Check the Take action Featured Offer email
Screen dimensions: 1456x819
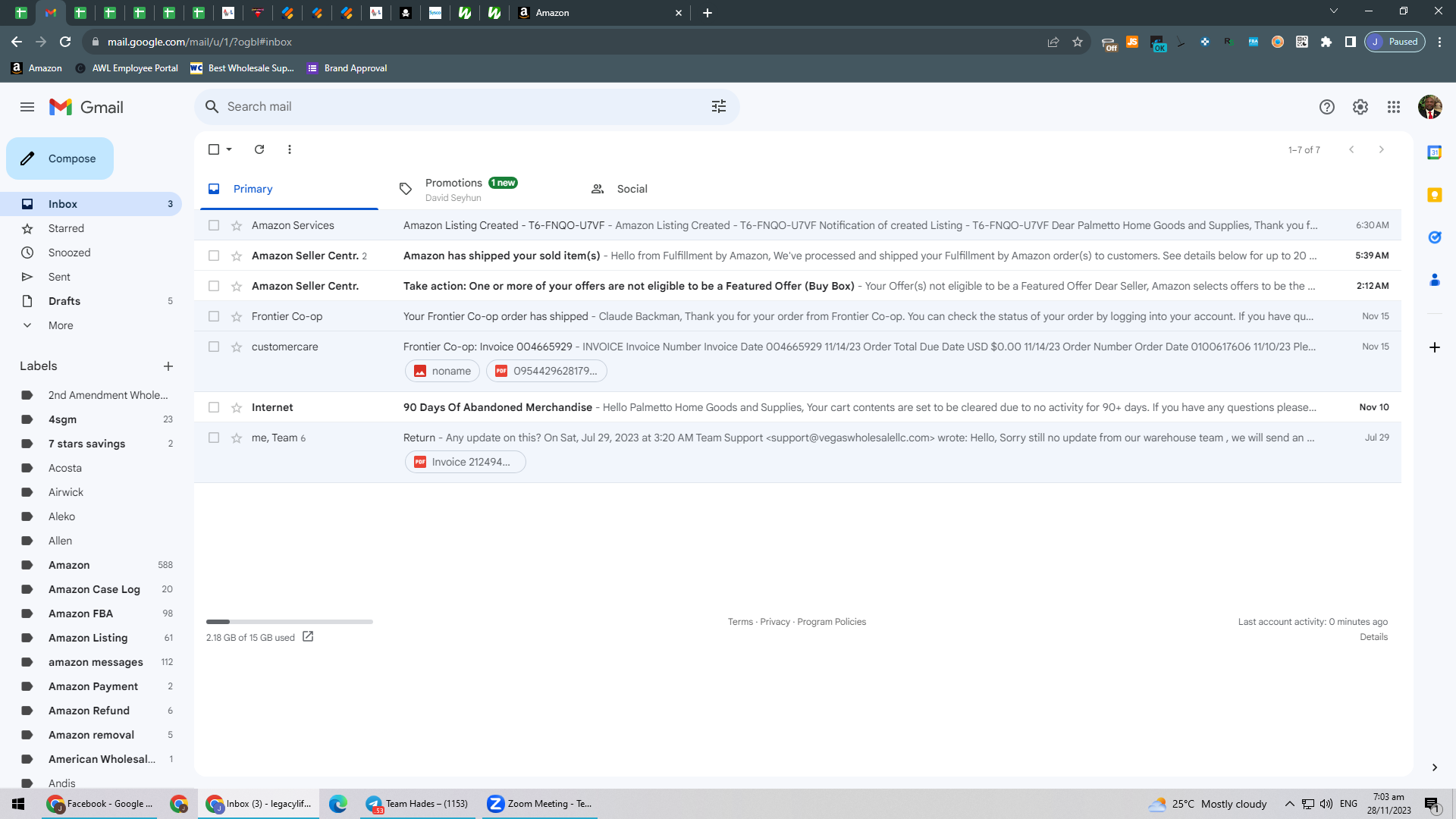(x=214, y=286)
